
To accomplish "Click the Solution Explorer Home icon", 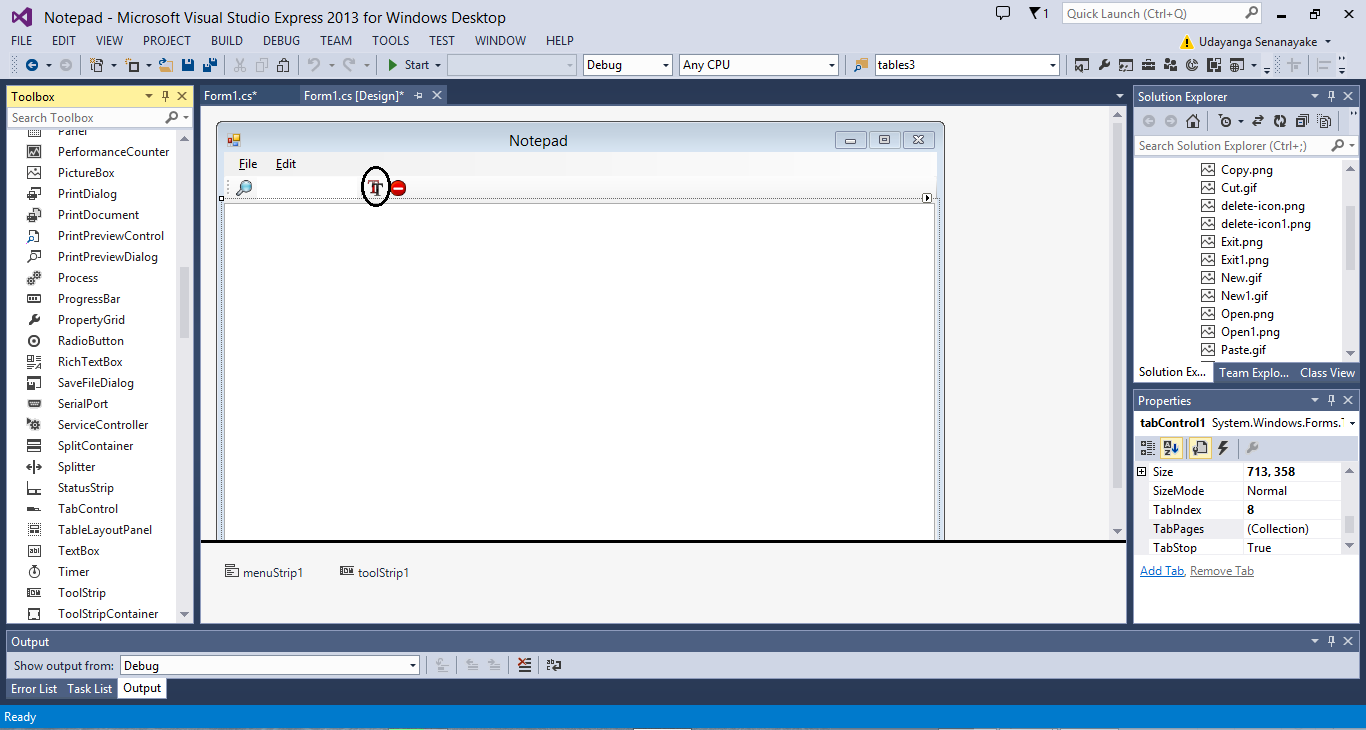I will (1192, 121).
